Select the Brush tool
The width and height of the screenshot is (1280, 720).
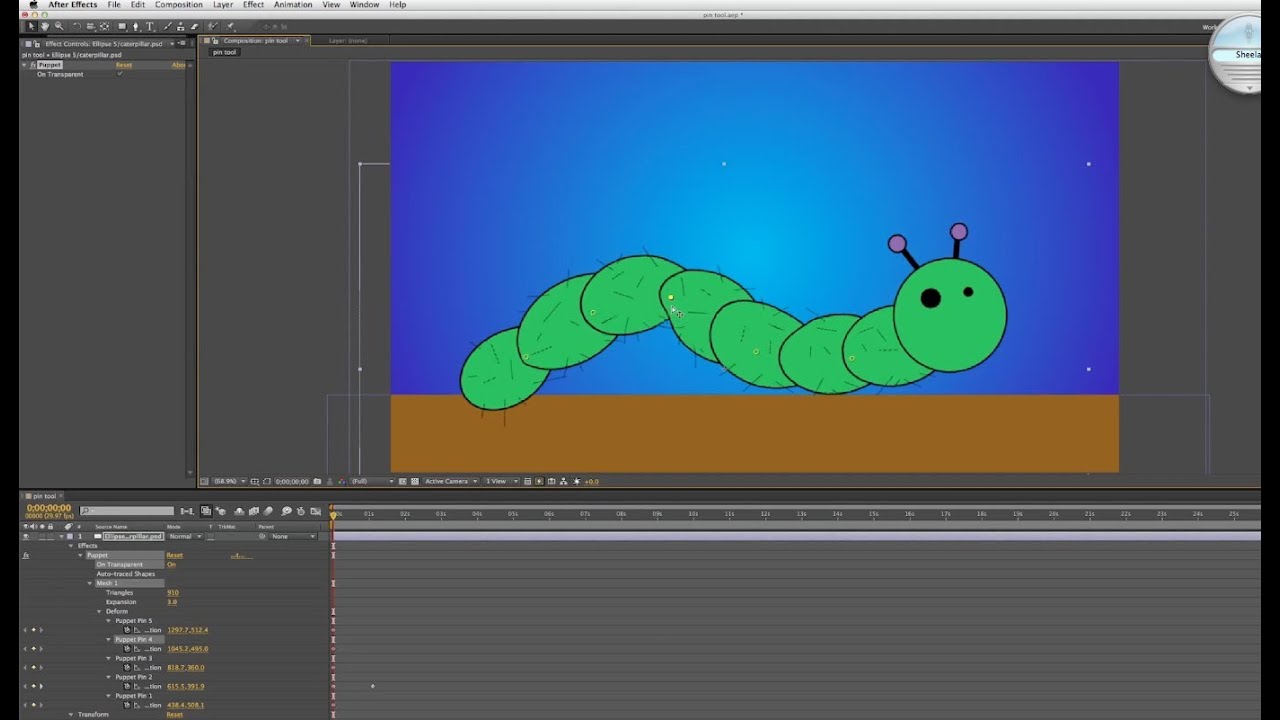pos(168,27)
